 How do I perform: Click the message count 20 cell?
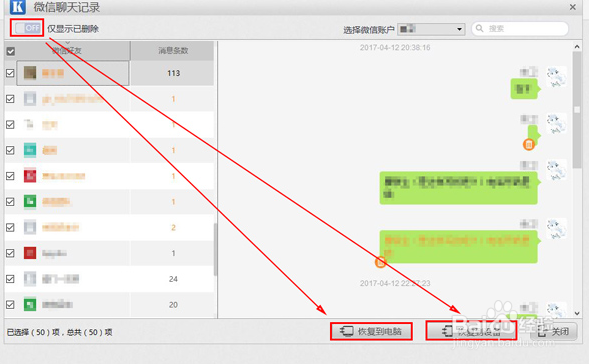pyautogui.click(x=173, y=305)
